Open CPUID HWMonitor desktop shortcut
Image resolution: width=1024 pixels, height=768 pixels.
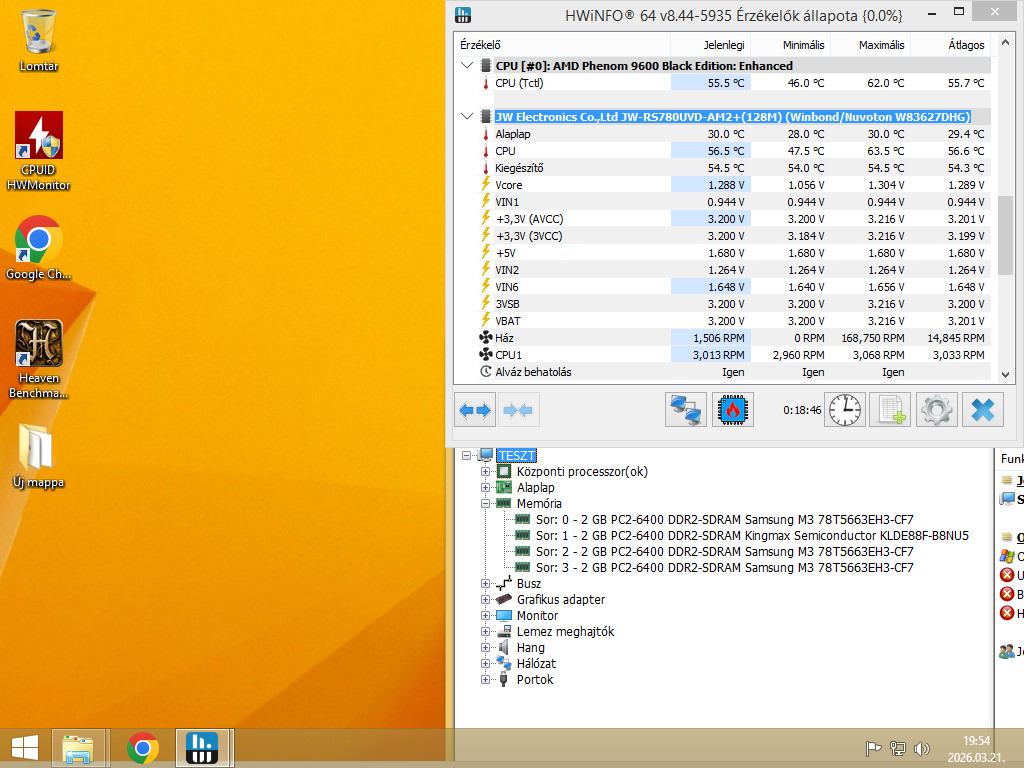[x=39, y=151]
